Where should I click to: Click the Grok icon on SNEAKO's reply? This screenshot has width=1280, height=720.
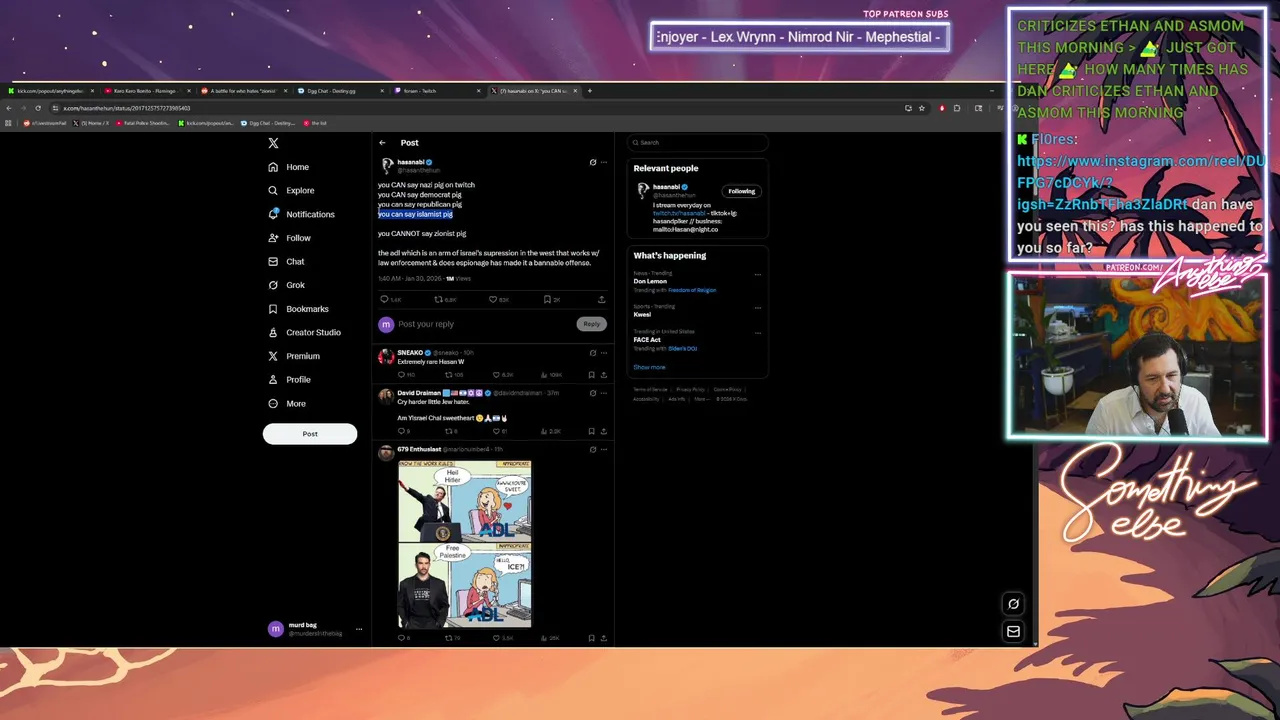point(593,353)
